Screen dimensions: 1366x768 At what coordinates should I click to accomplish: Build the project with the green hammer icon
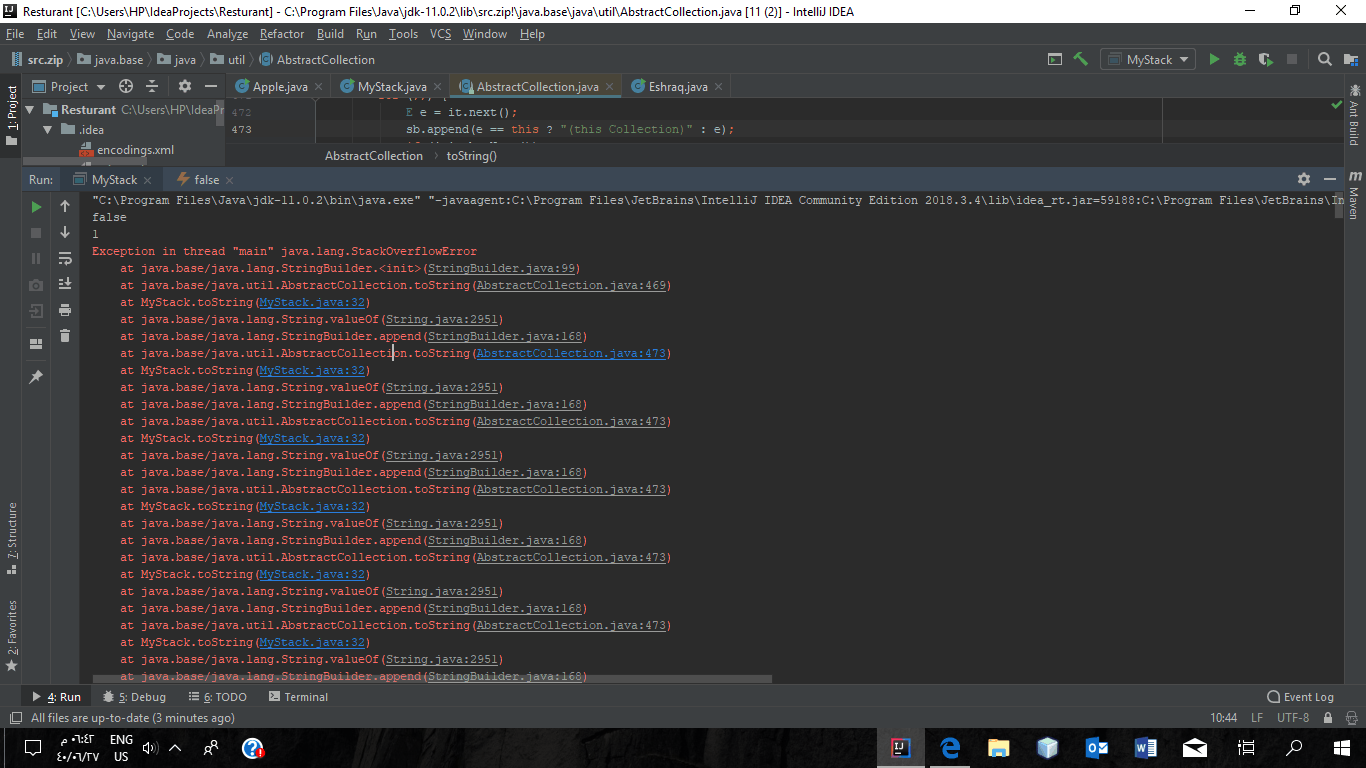[1080, 59]
